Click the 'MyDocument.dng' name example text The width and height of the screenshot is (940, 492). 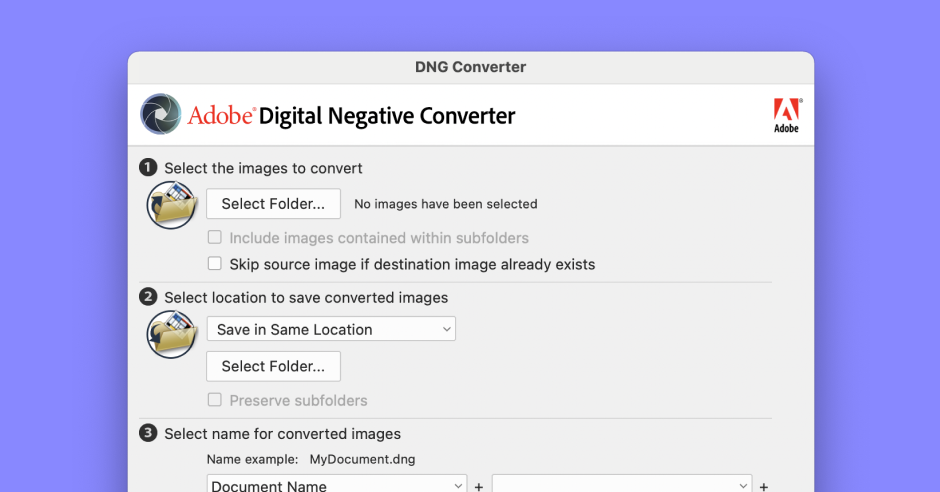tap(362, 459)
